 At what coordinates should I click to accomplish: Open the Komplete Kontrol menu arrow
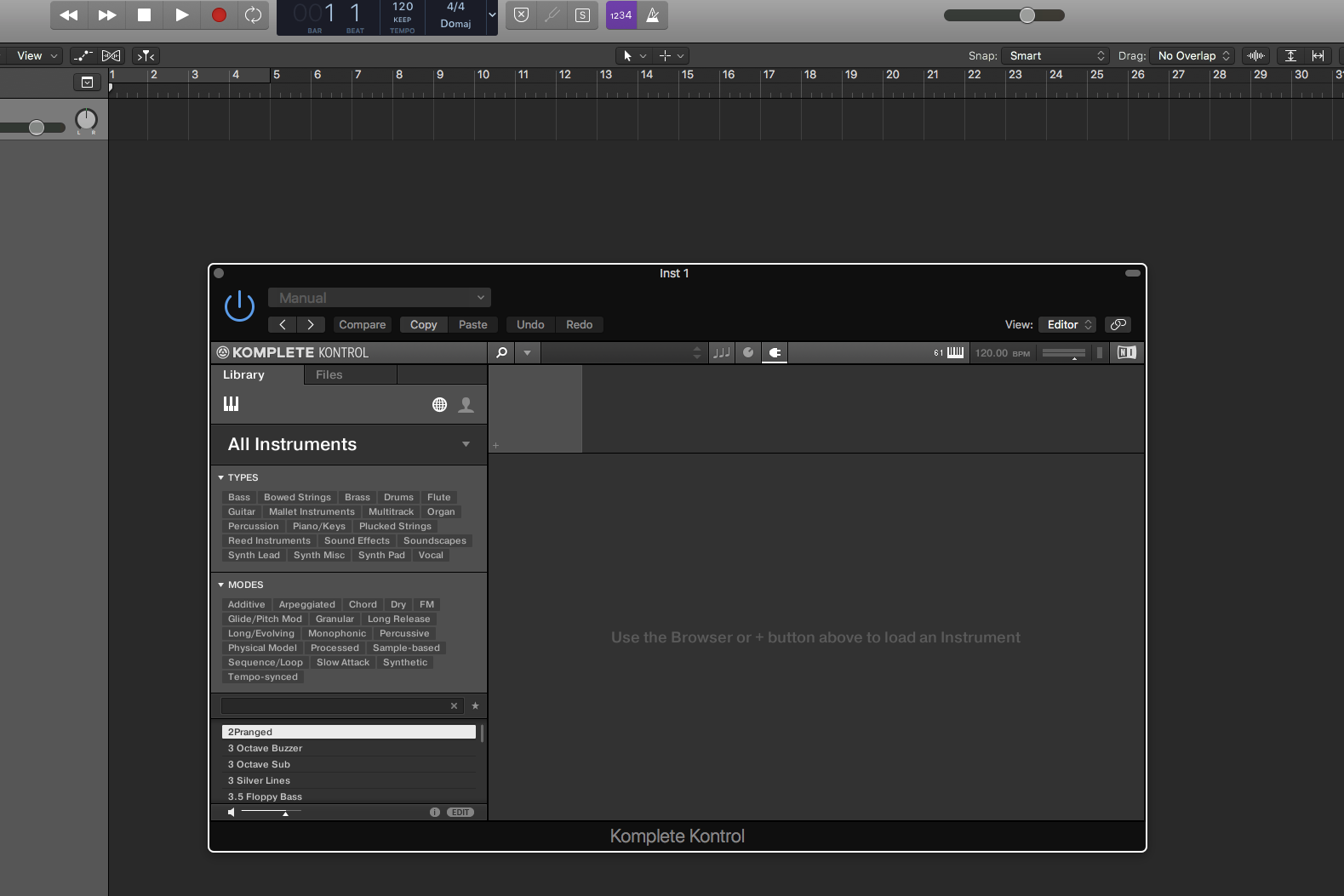tap(528, 352)
